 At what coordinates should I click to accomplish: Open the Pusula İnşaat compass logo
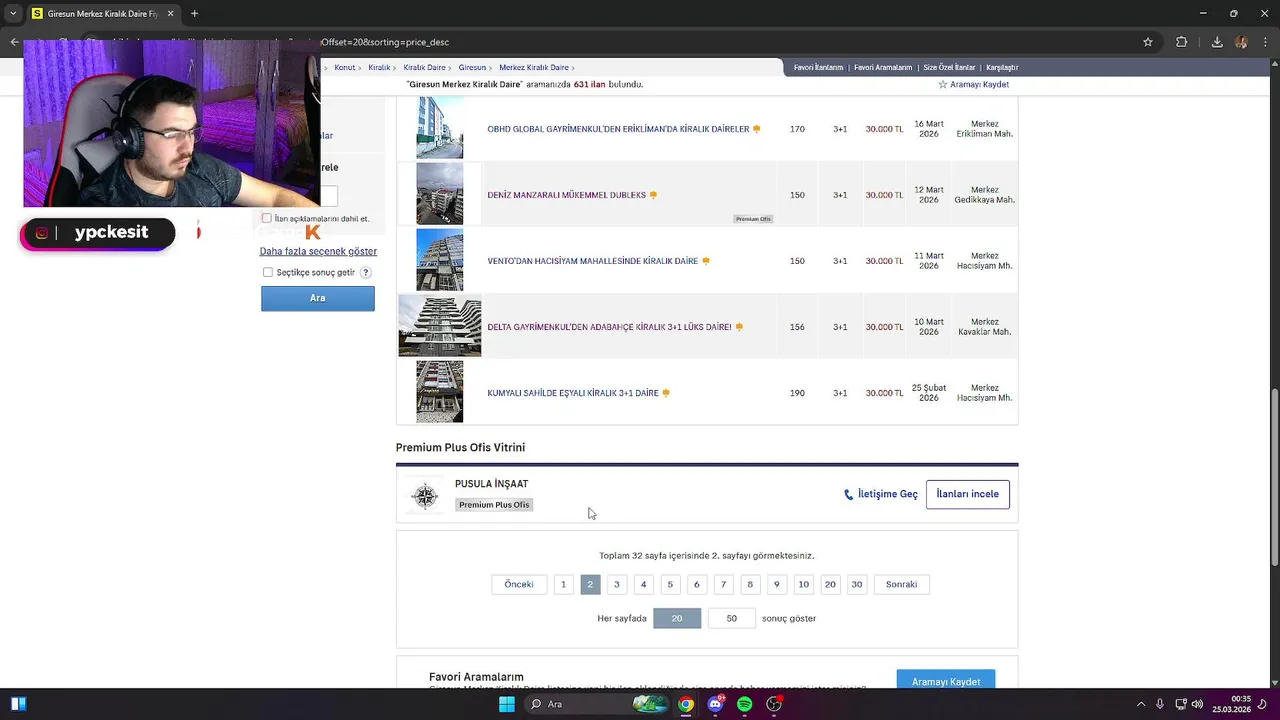[425, 496]
